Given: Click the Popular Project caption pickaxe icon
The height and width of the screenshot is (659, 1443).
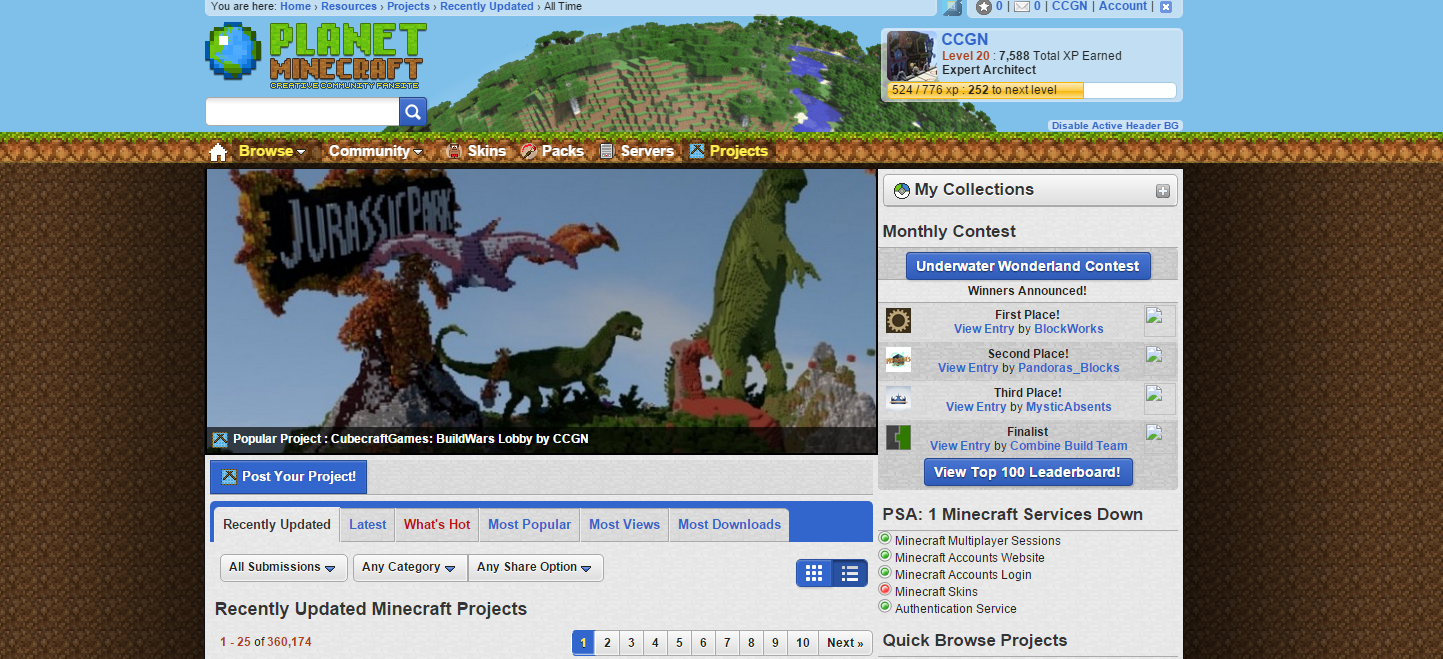Looking at the screenshot, I should tap(220, 439).
